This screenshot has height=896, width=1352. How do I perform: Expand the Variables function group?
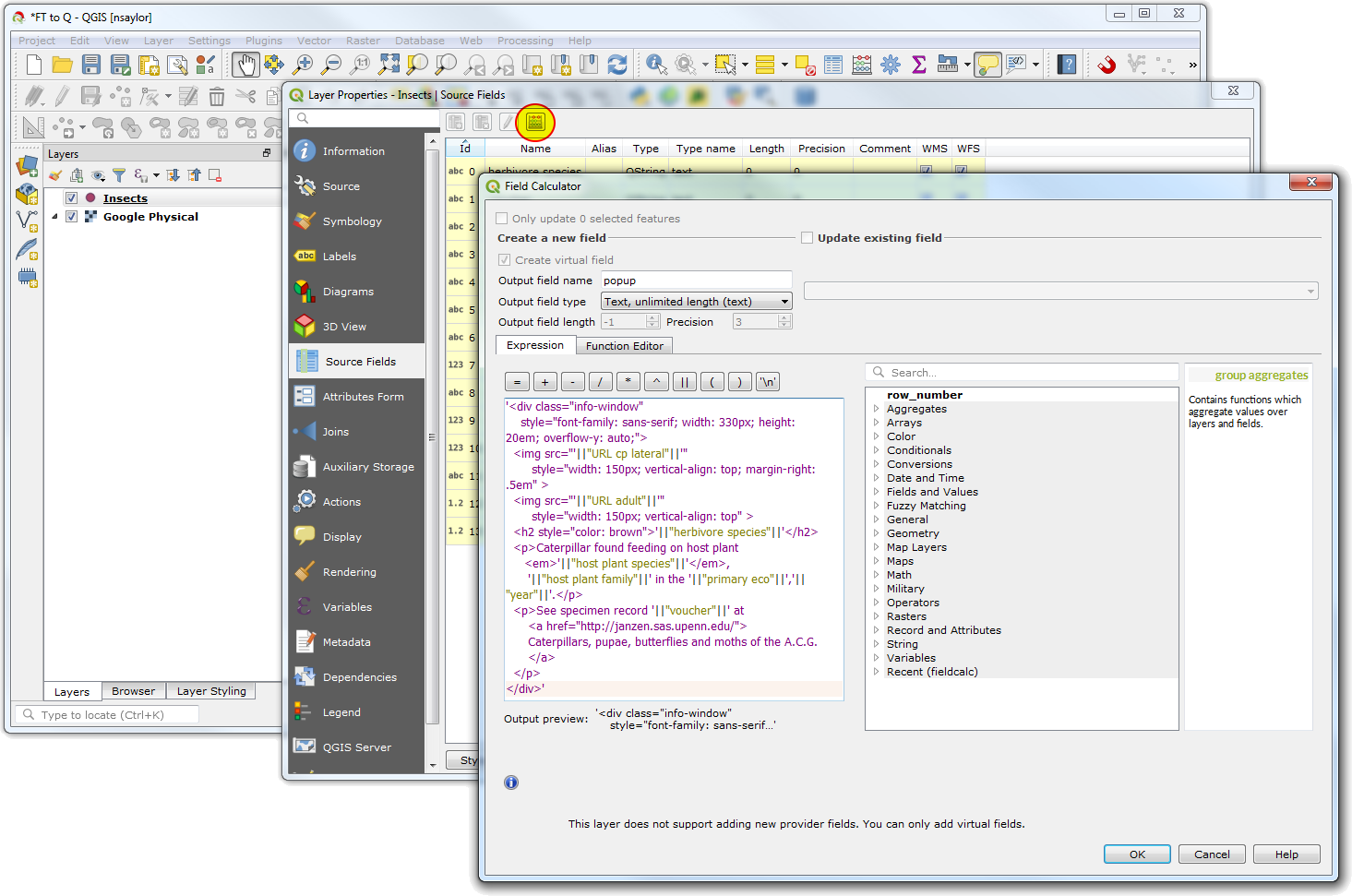pos(877,658)
